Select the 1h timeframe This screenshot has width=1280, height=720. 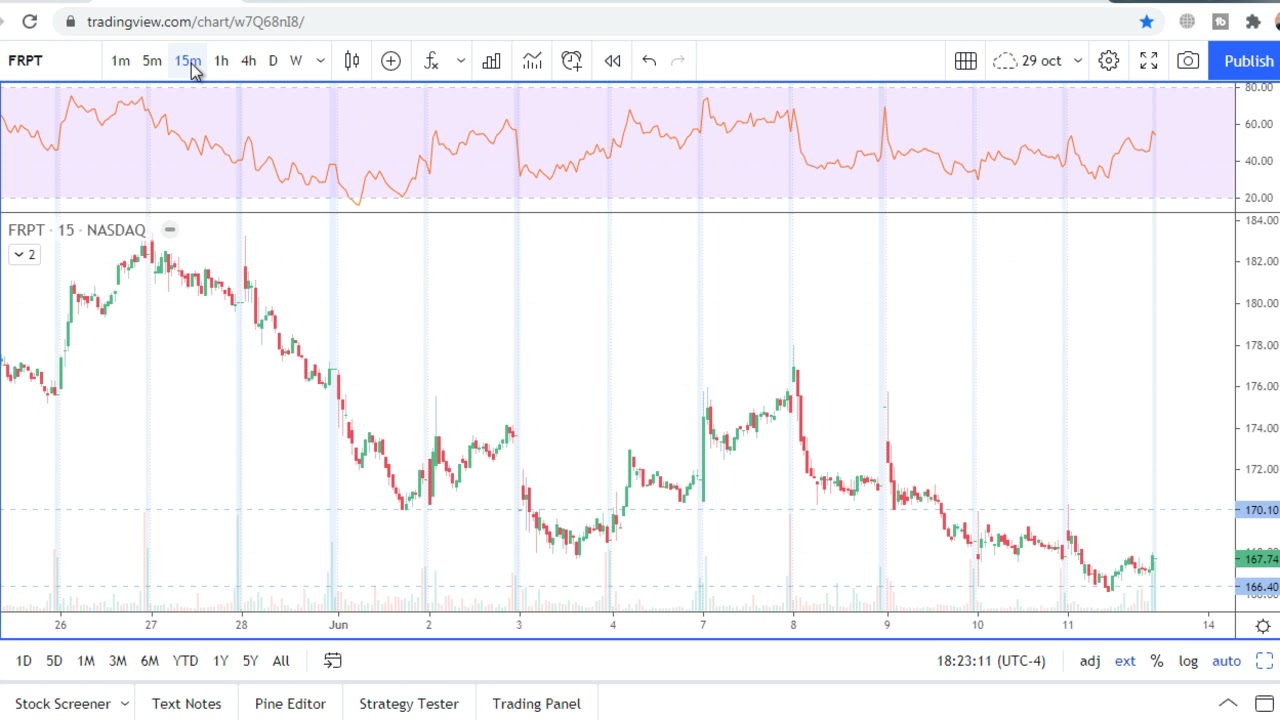tap(221, 61)
